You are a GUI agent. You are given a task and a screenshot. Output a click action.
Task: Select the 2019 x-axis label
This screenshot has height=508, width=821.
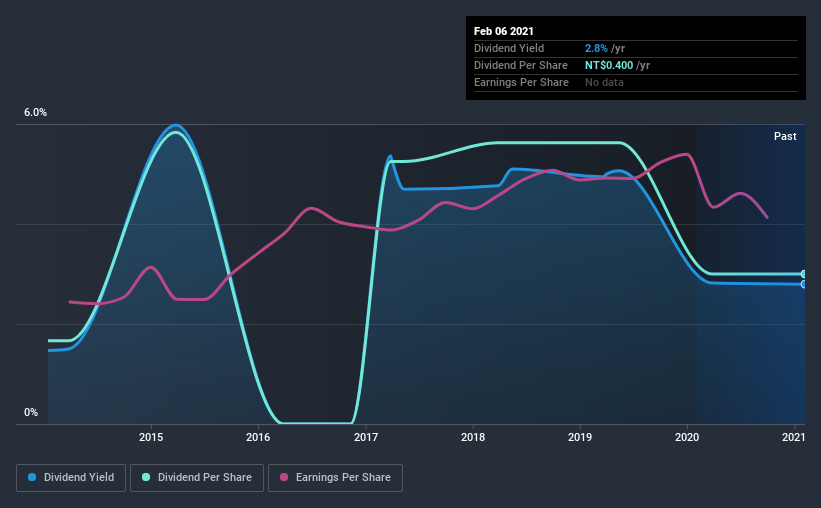[x=580, y=437]
